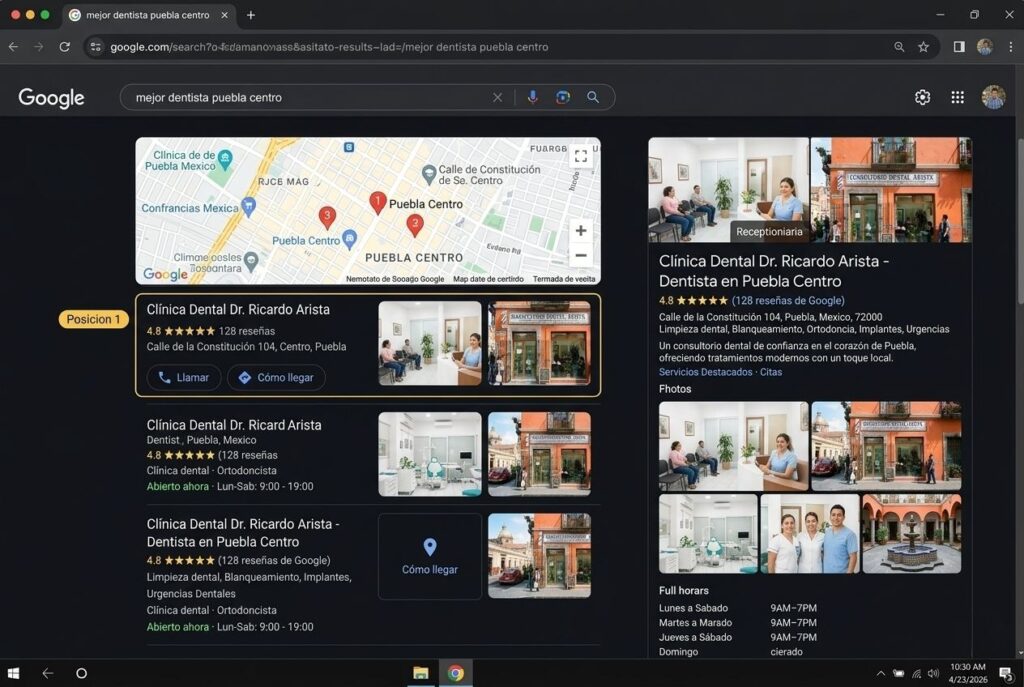Select the mejor dentista puebla centro tab

146,15
